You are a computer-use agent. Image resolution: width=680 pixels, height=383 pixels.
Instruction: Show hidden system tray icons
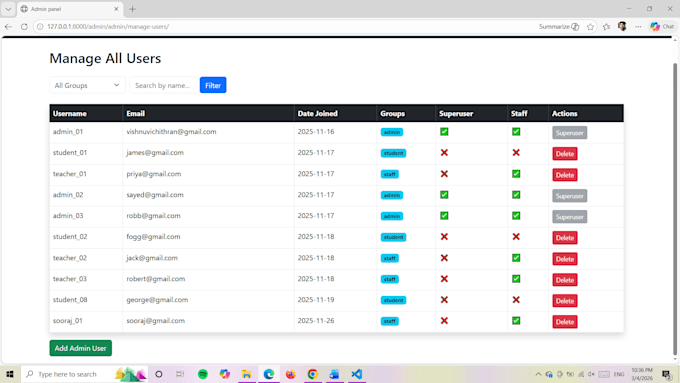point(538,374)
